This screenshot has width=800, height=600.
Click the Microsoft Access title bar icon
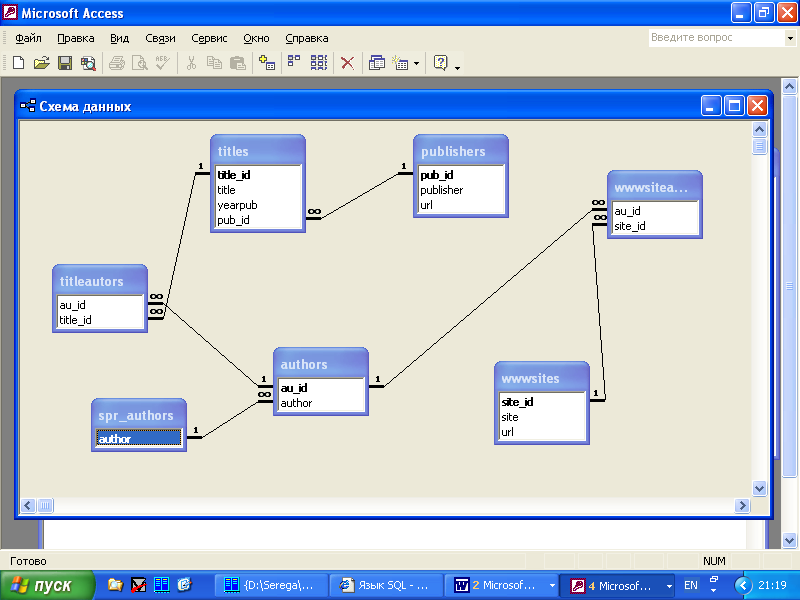pyautogui.click(x=10, y=12)
